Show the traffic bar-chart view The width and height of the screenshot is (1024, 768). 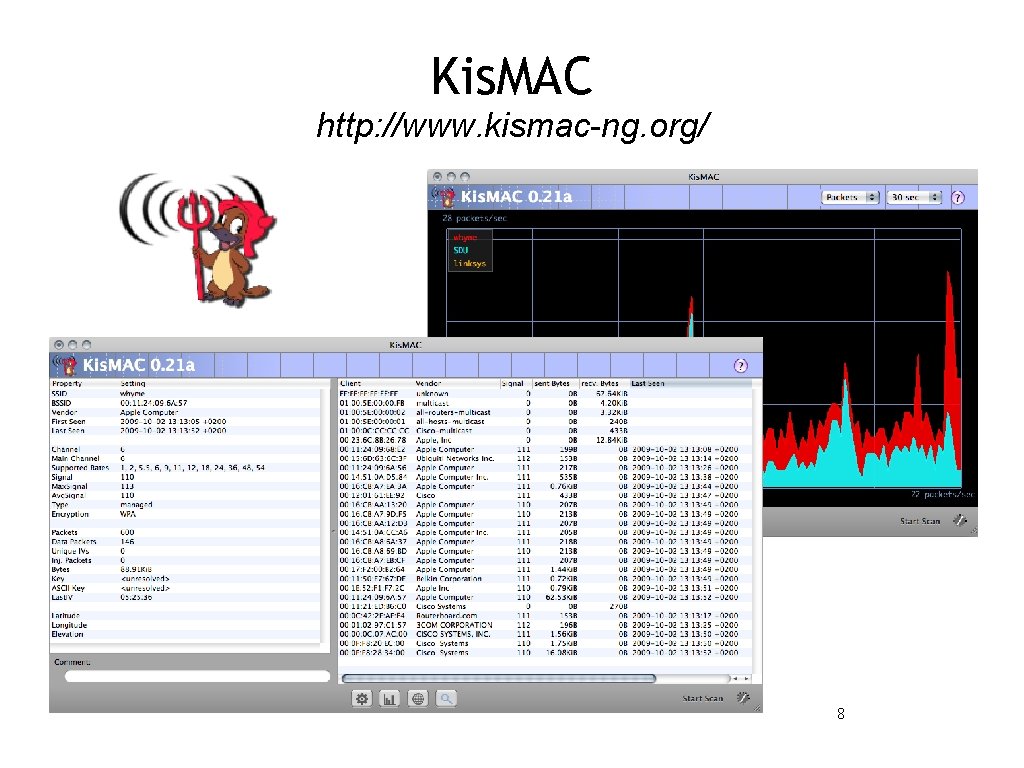(x=389, y=699)
